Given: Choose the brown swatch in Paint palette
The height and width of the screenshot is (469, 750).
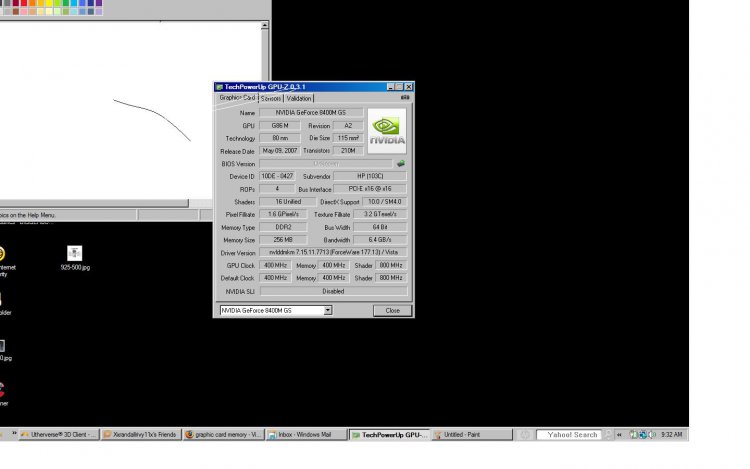Looking at the screenshot, I should (x=16, y=11).
